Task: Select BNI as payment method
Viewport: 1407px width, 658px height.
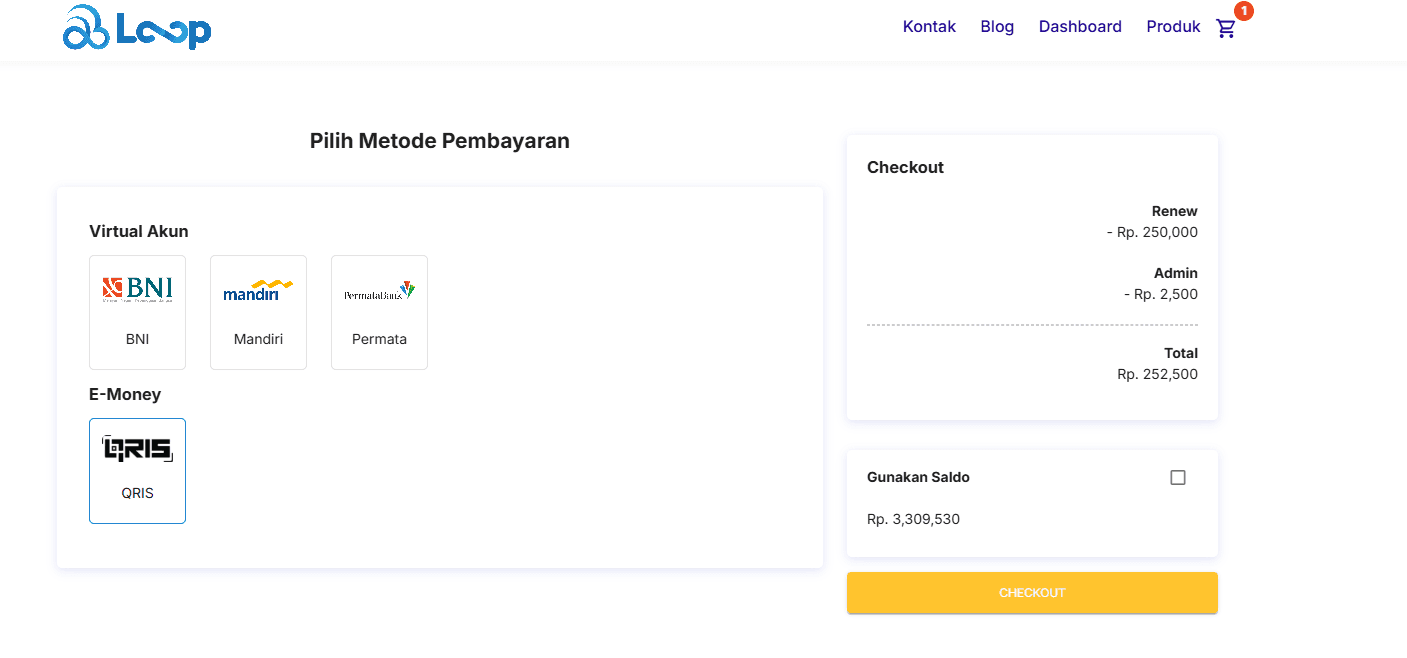Action: point(137,312)
